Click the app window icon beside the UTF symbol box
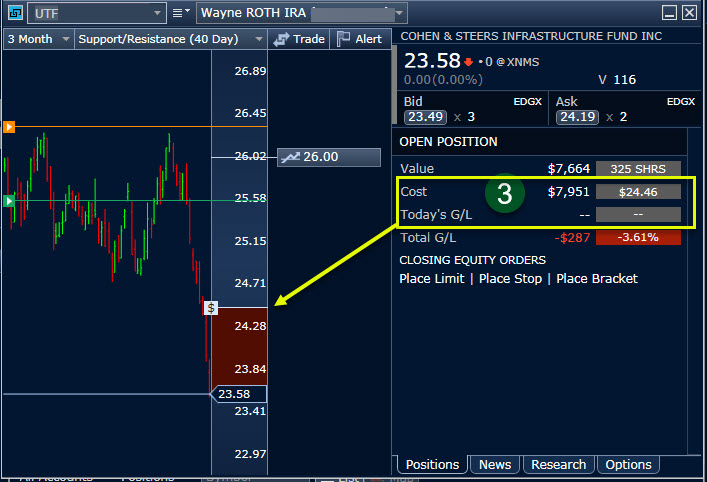 [13, 13]
